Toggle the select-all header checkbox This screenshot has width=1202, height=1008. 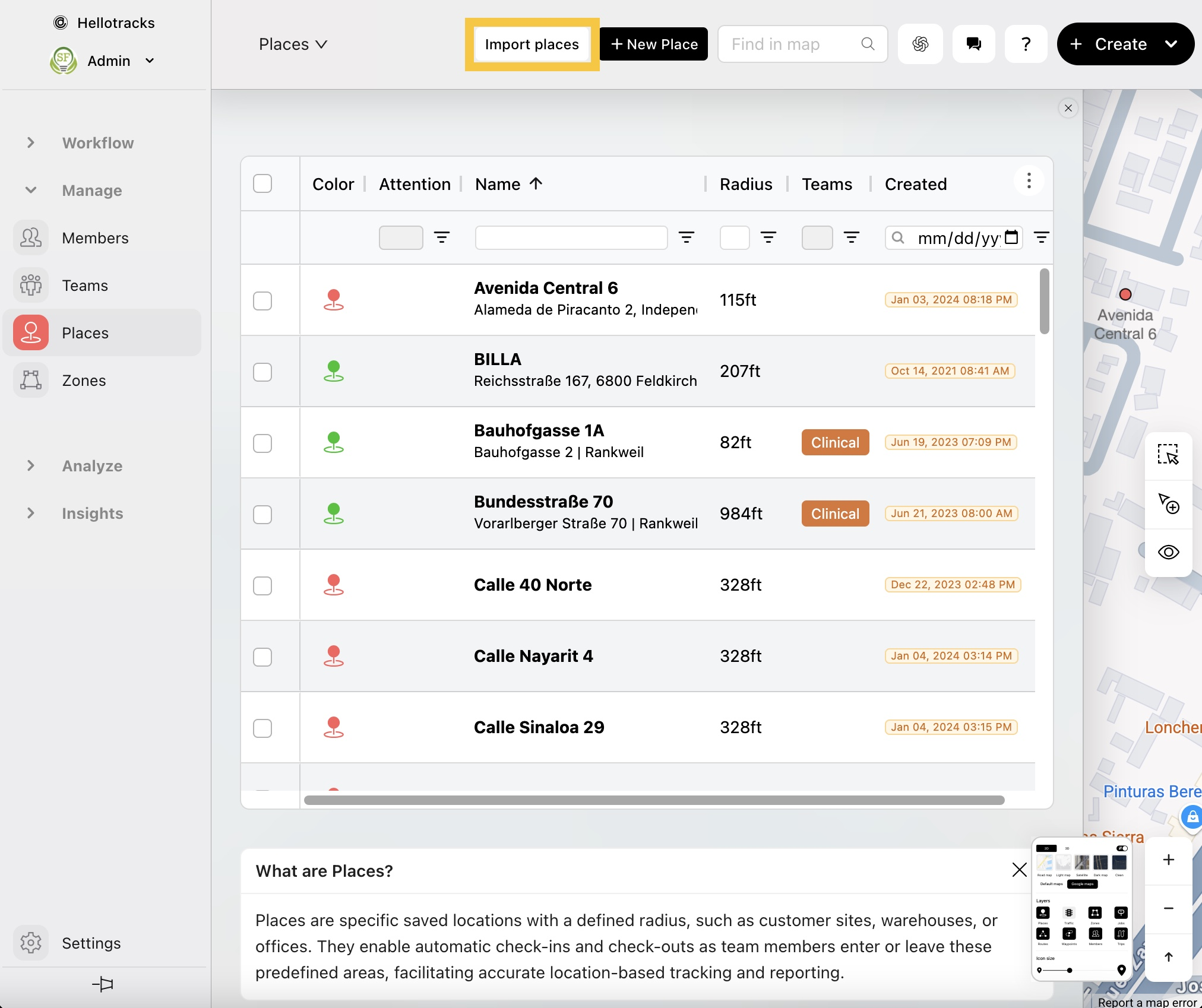[x=262, y=183]
